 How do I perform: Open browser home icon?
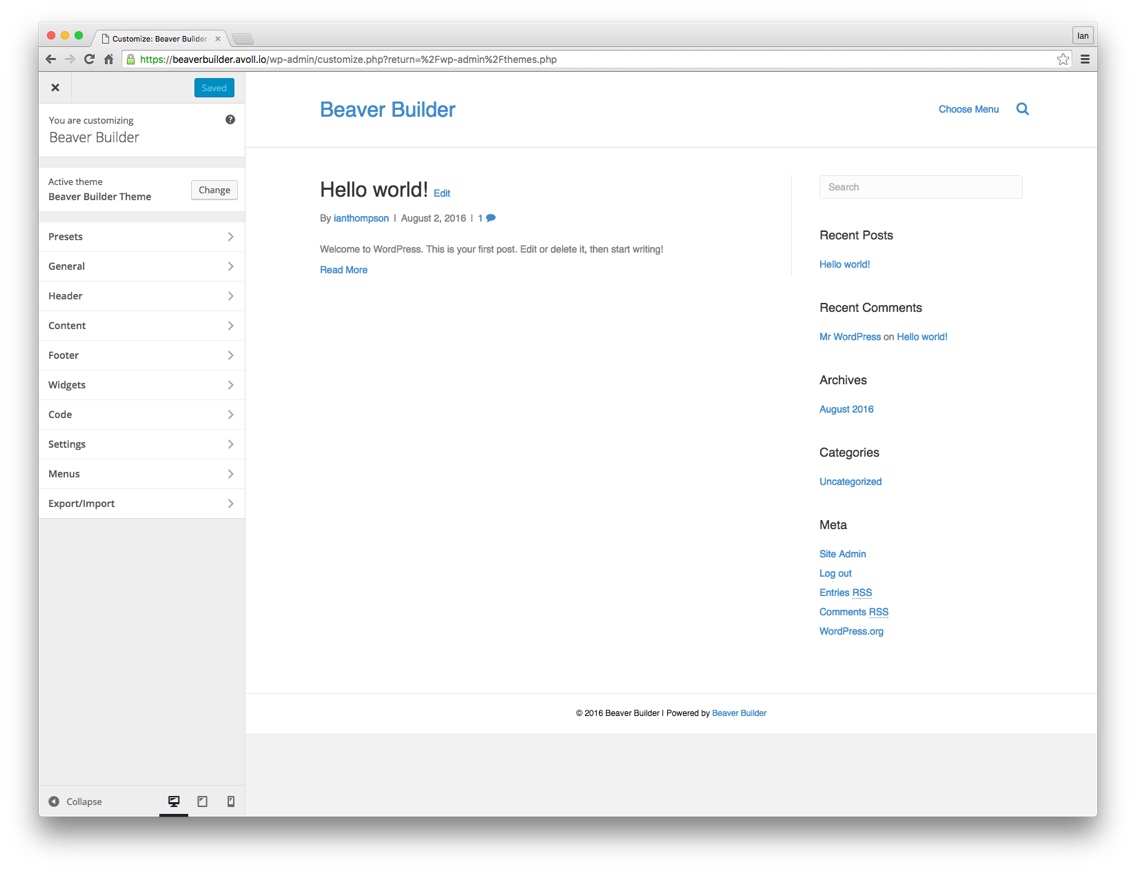click(109, 59)
